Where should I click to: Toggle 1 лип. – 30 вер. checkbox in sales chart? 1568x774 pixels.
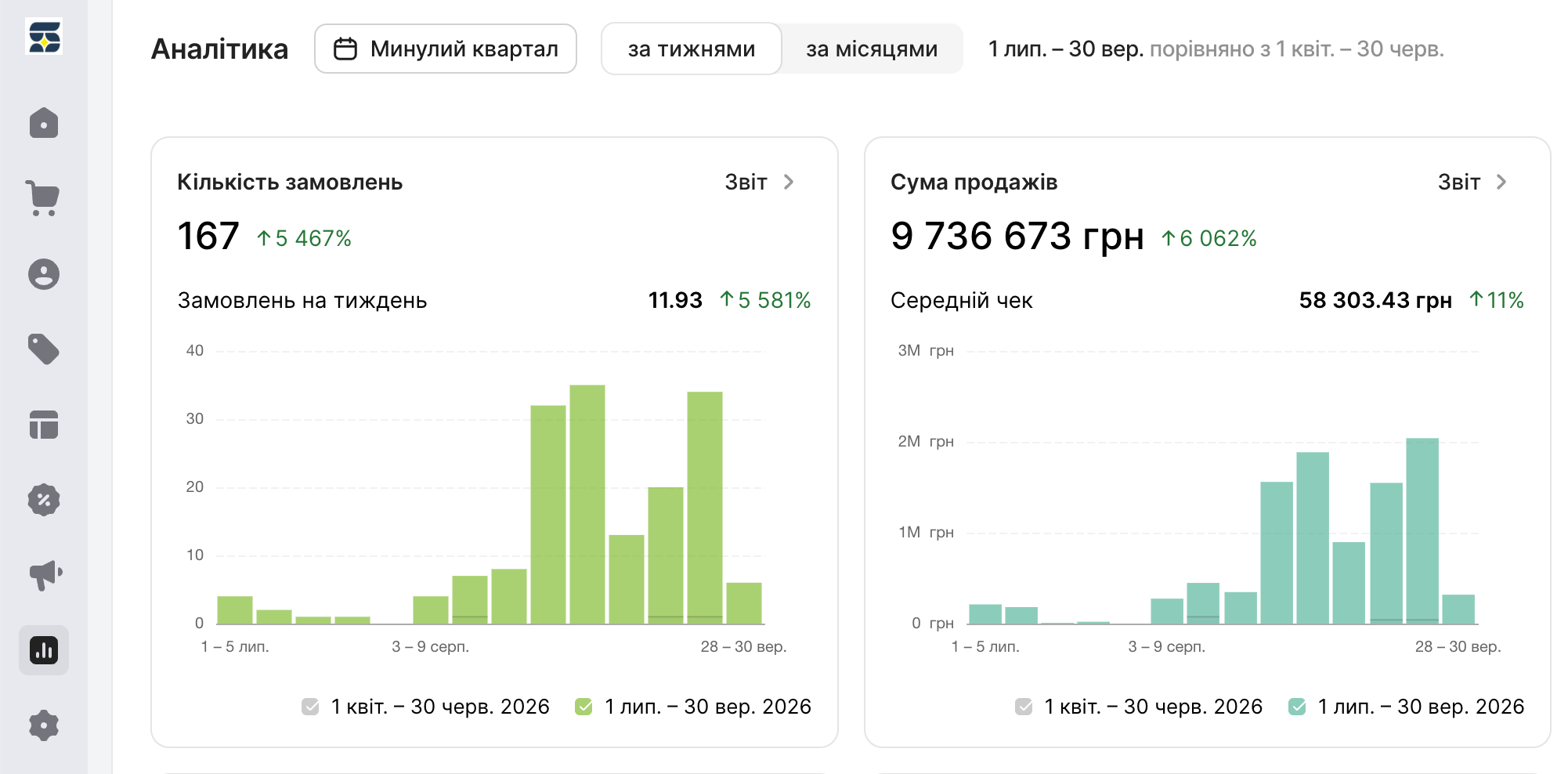[x=1297, y=707]
